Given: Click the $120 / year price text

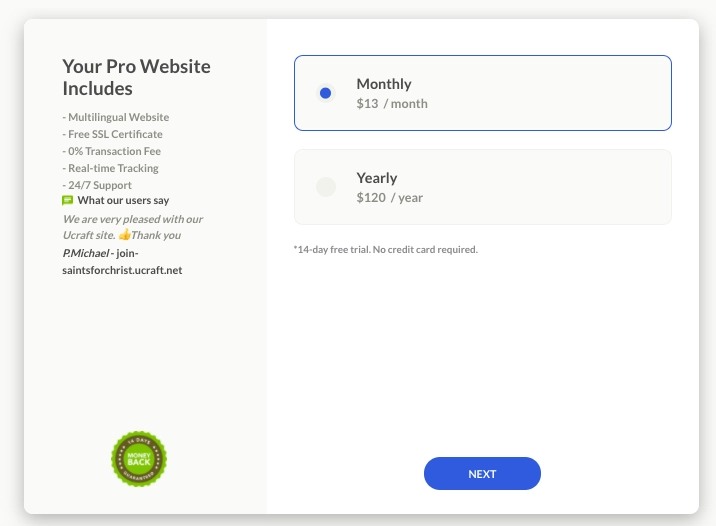Looking at the screenshot, I should point(390,198).
